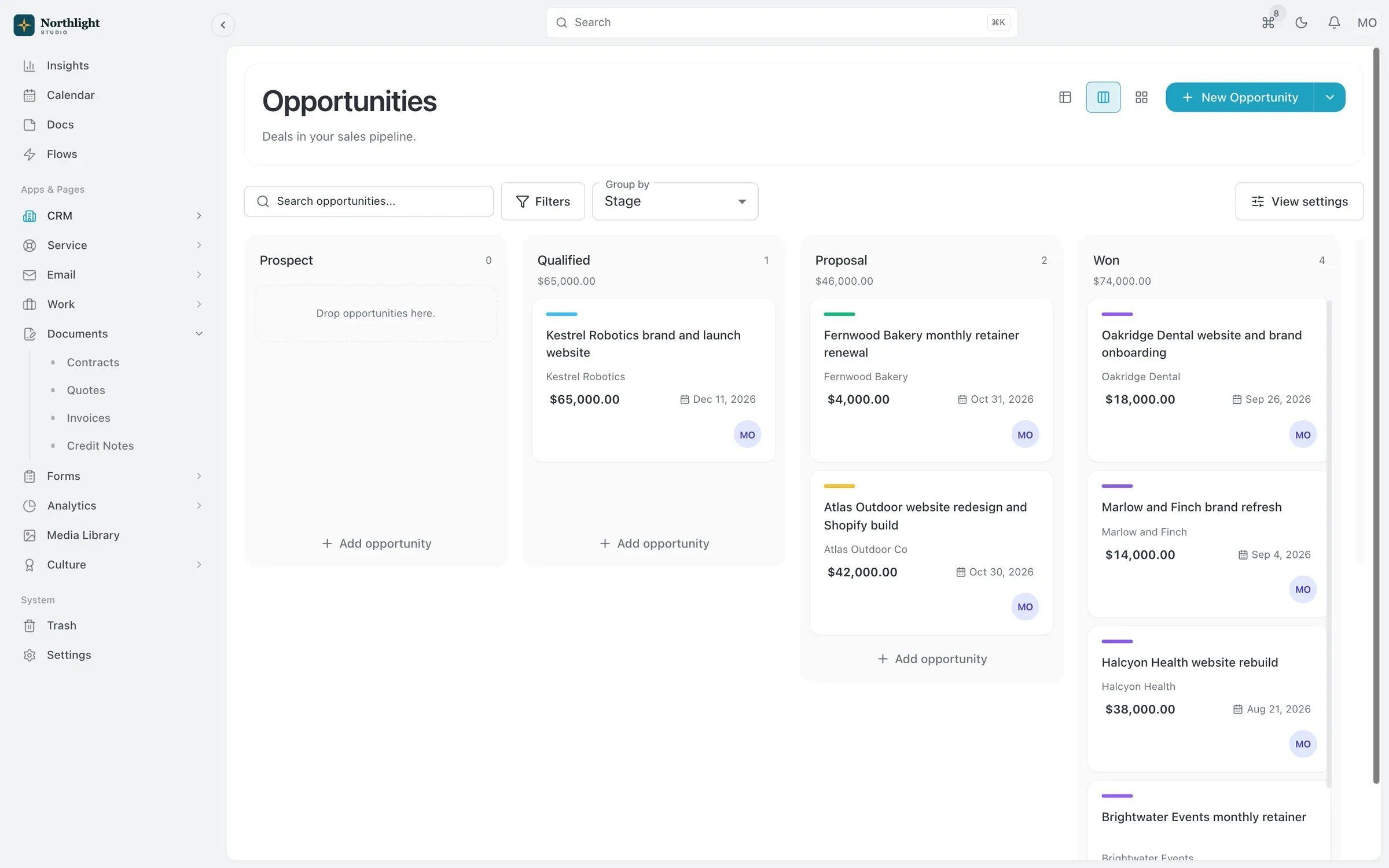This screenshot has width=1389, height=868.
Task: Open View settings
Action: click(1299, 201)
